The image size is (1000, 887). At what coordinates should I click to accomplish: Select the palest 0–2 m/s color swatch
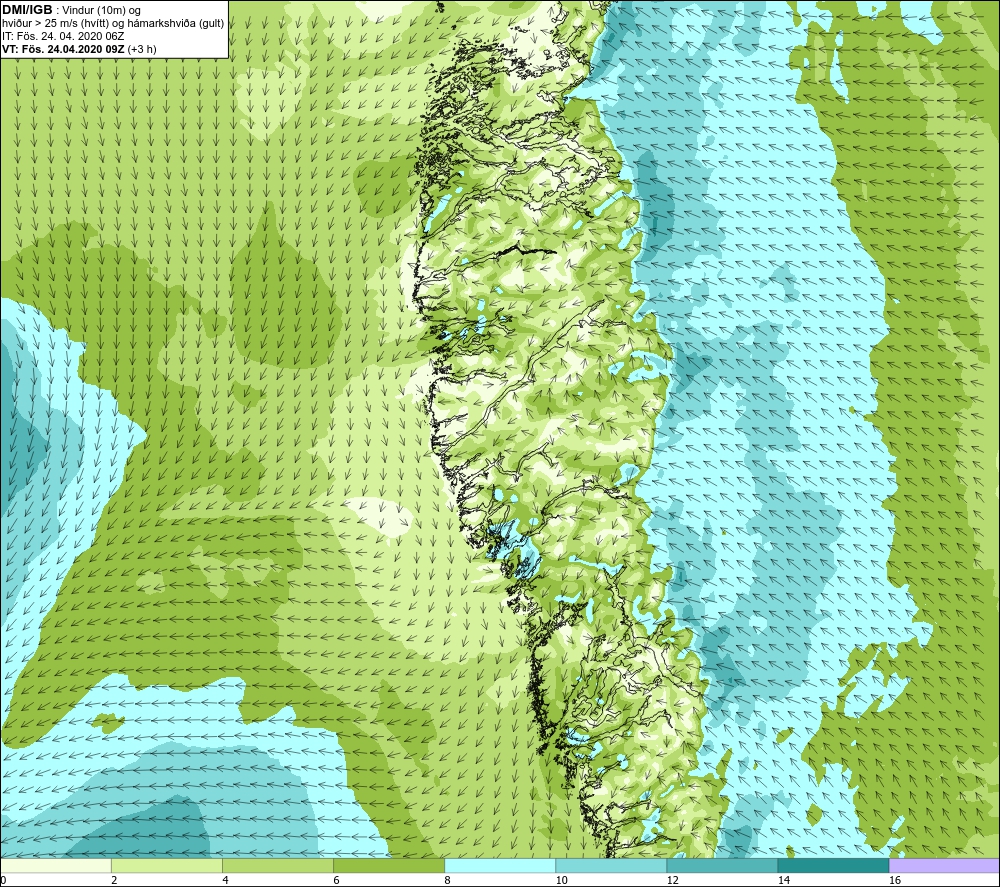tap(56, 865)
